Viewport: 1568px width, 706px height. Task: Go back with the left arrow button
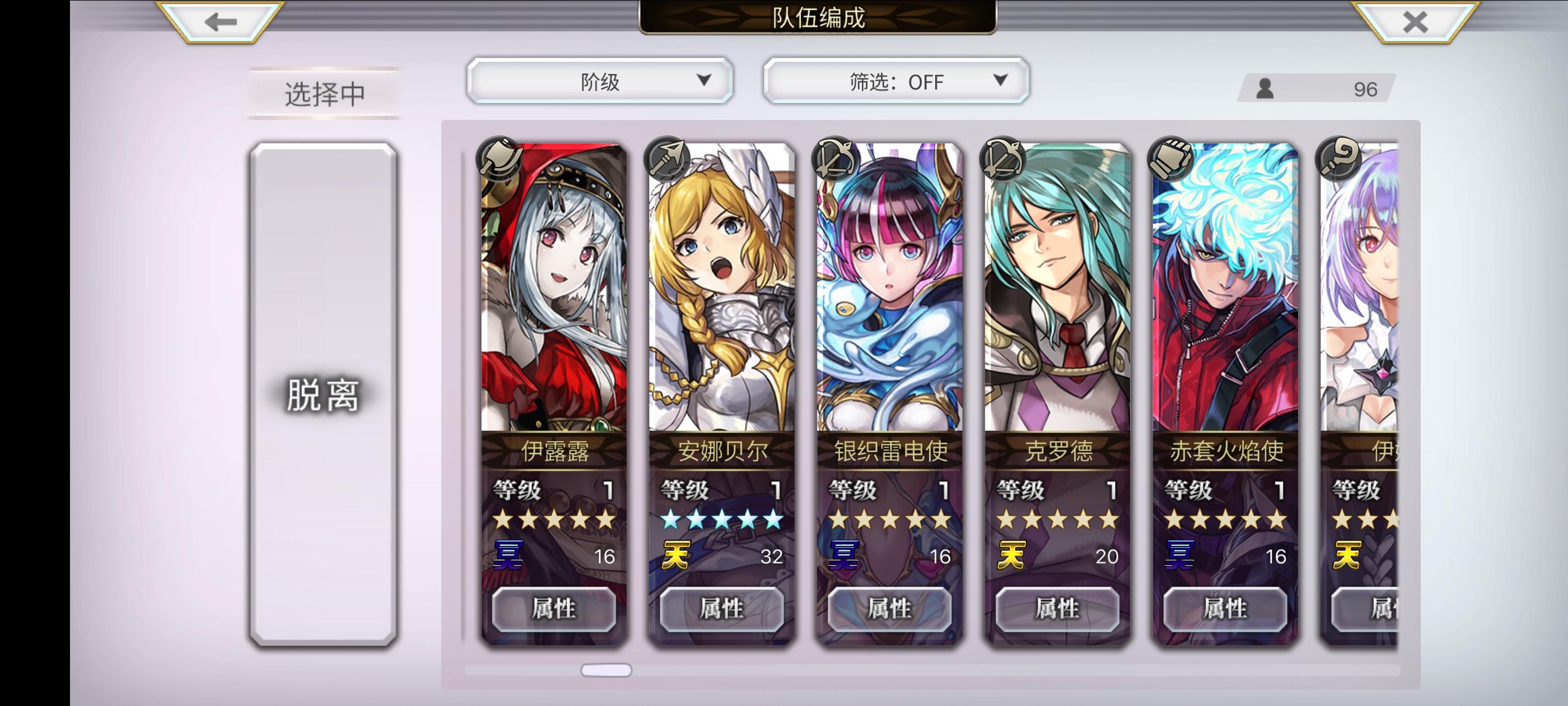(220, 22)
